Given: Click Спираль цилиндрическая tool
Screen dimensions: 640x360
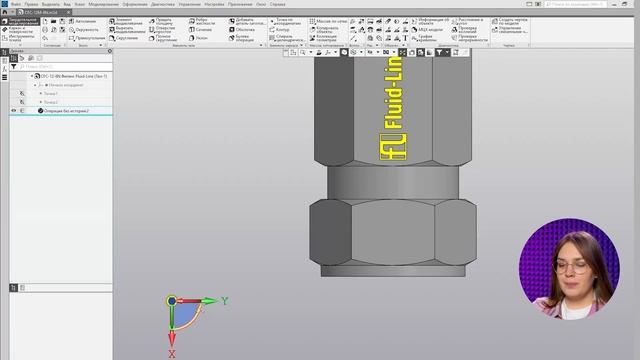Looking at the screenshot, I should tap(287, 38).
